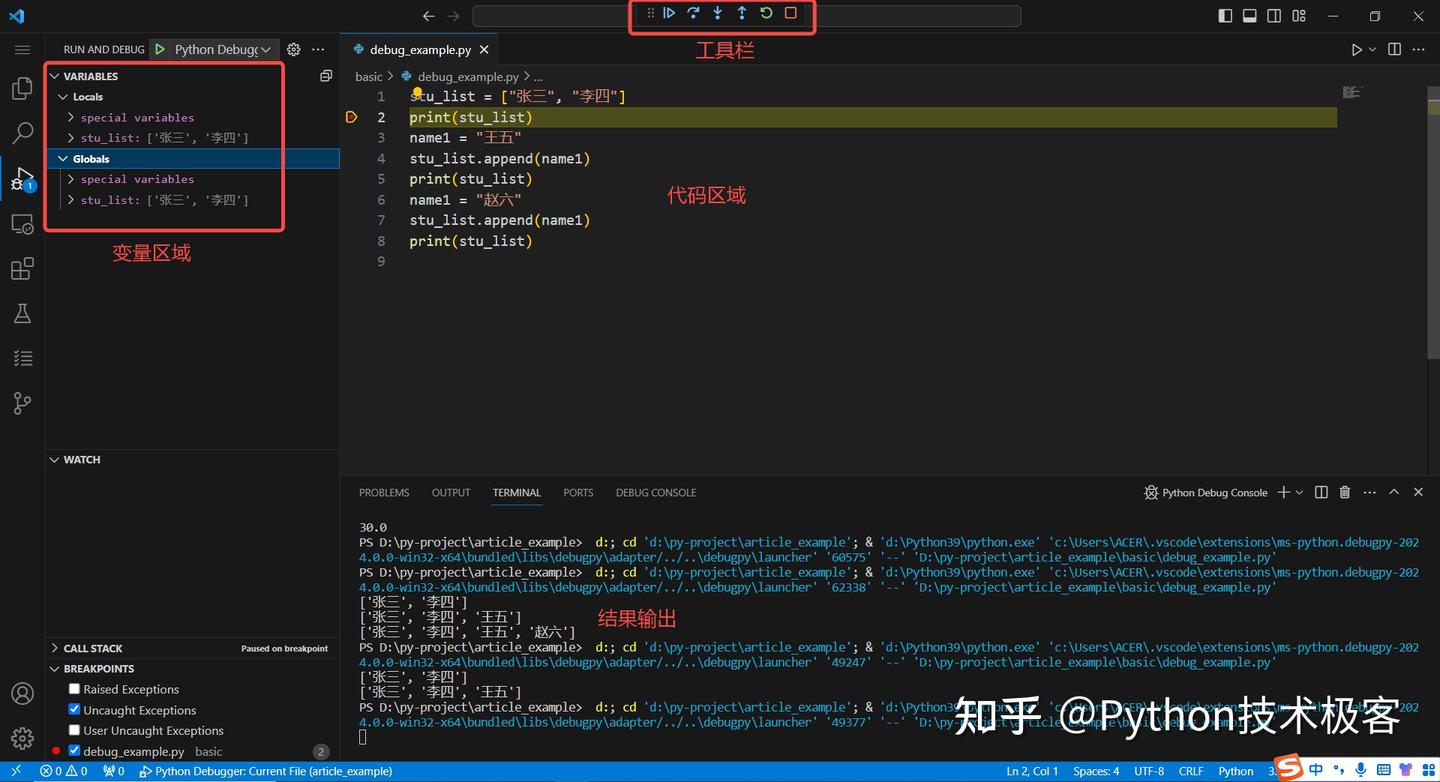Screen dimensions: 1440x782
Task: Step Out of the current frame
Action: coord(741,14)
